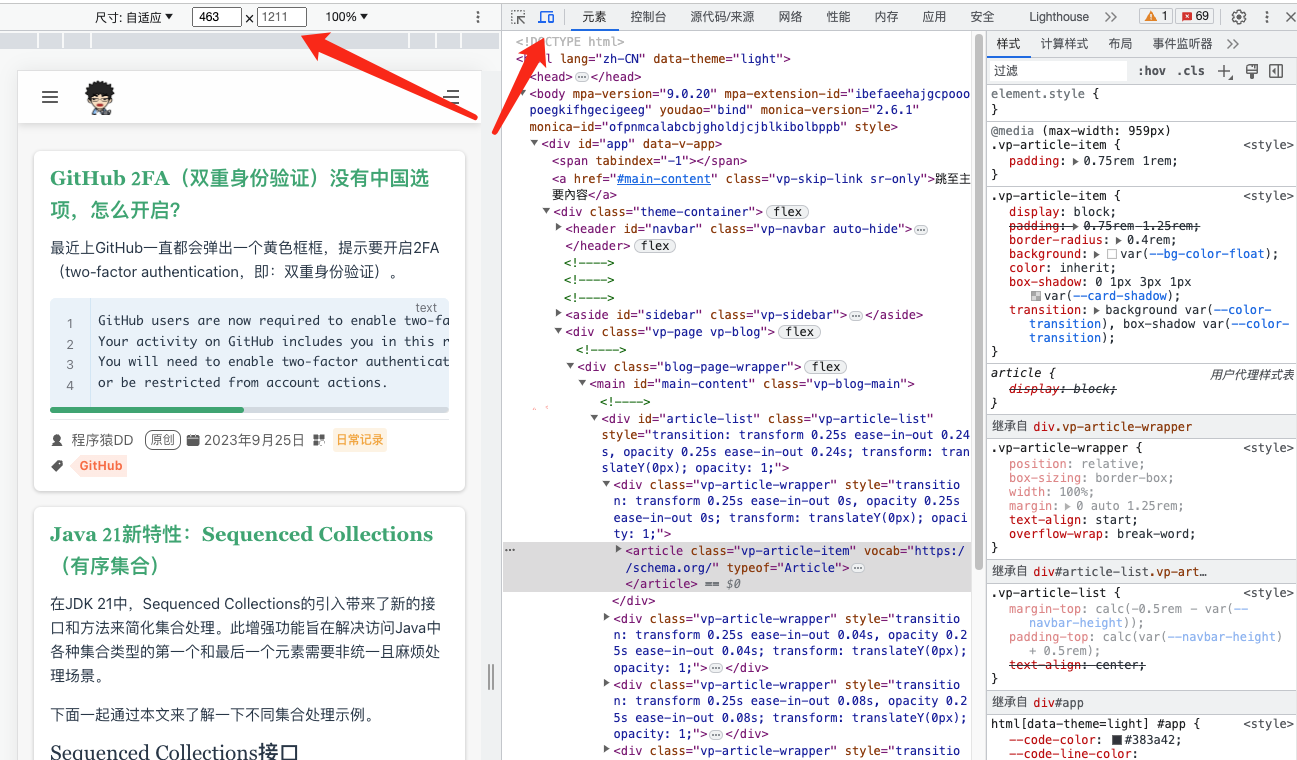Collapse the main id="main-content" node
The width and height of the screenshot is (1297, 760).
tap(582, 384)
